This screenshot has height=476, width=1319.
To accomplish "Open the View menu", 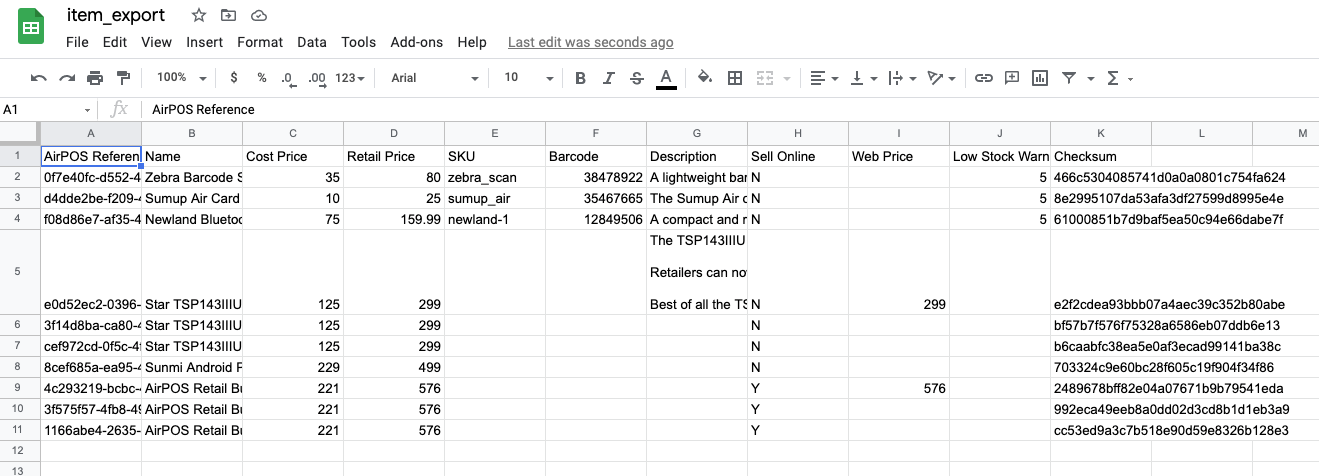I will [156, 42].
